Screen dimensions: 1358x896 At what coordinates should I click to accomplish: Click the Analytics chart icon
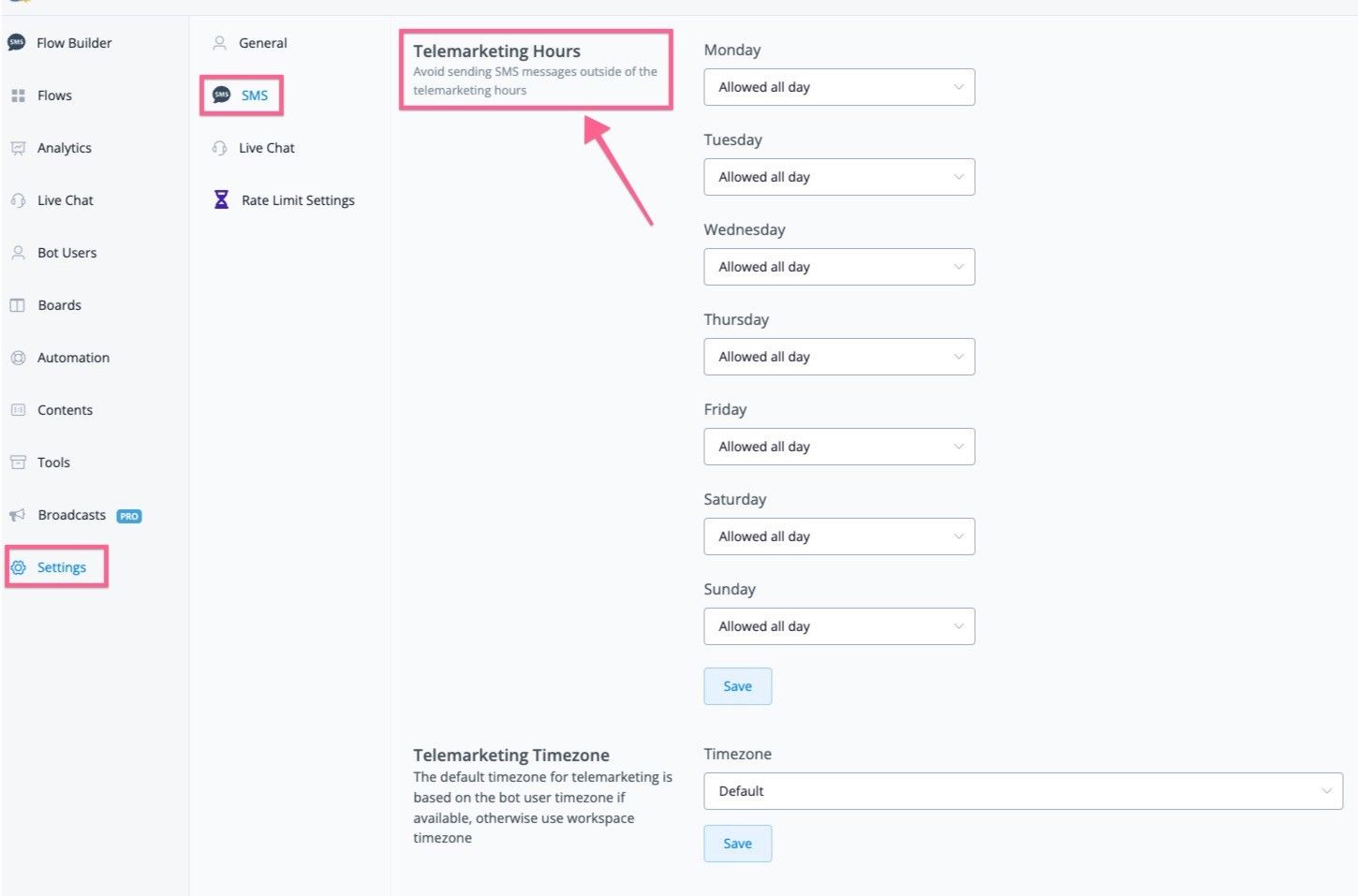18,148
